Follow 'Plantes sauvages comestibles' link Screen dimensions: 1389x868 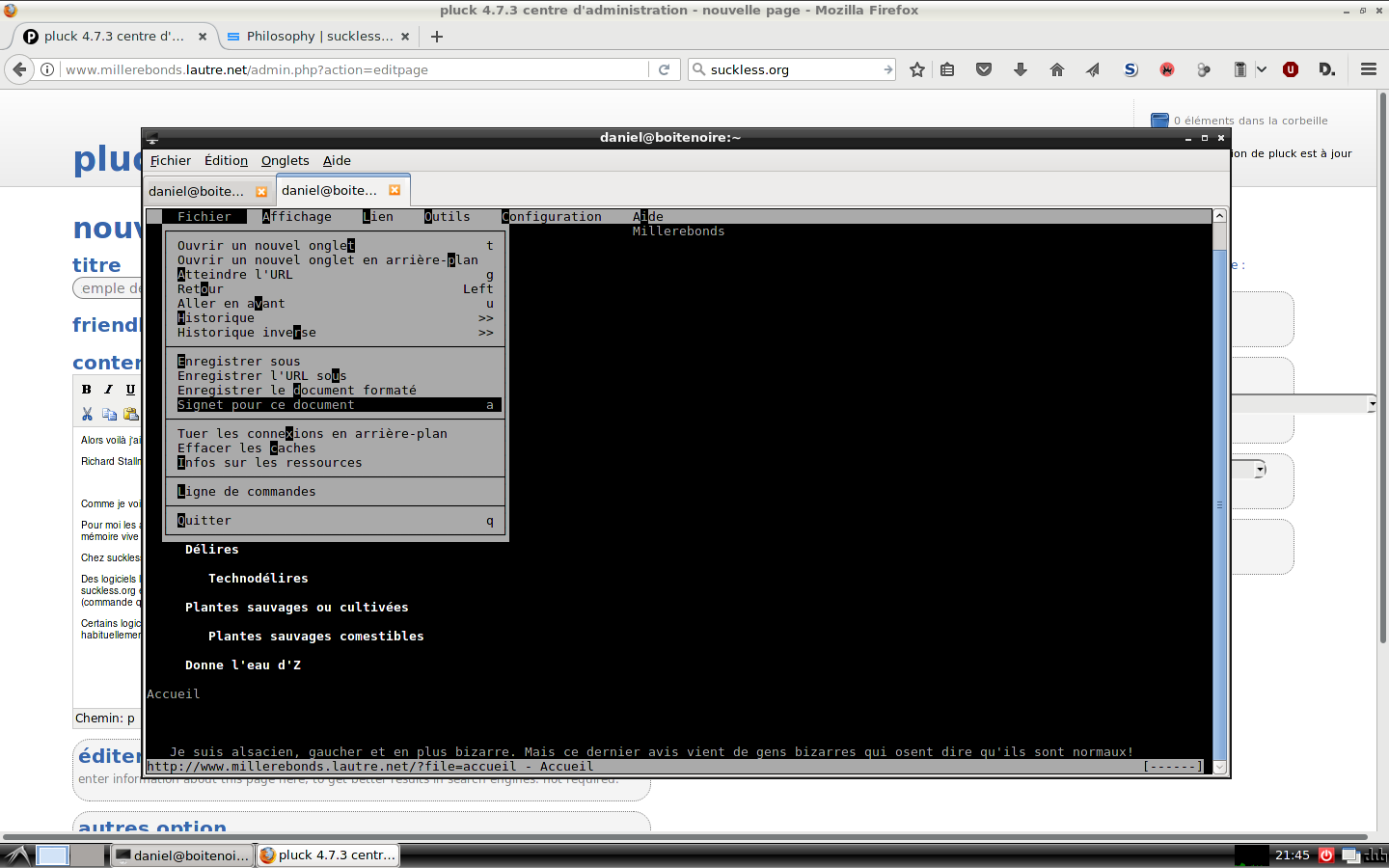(x=316, y=637)
